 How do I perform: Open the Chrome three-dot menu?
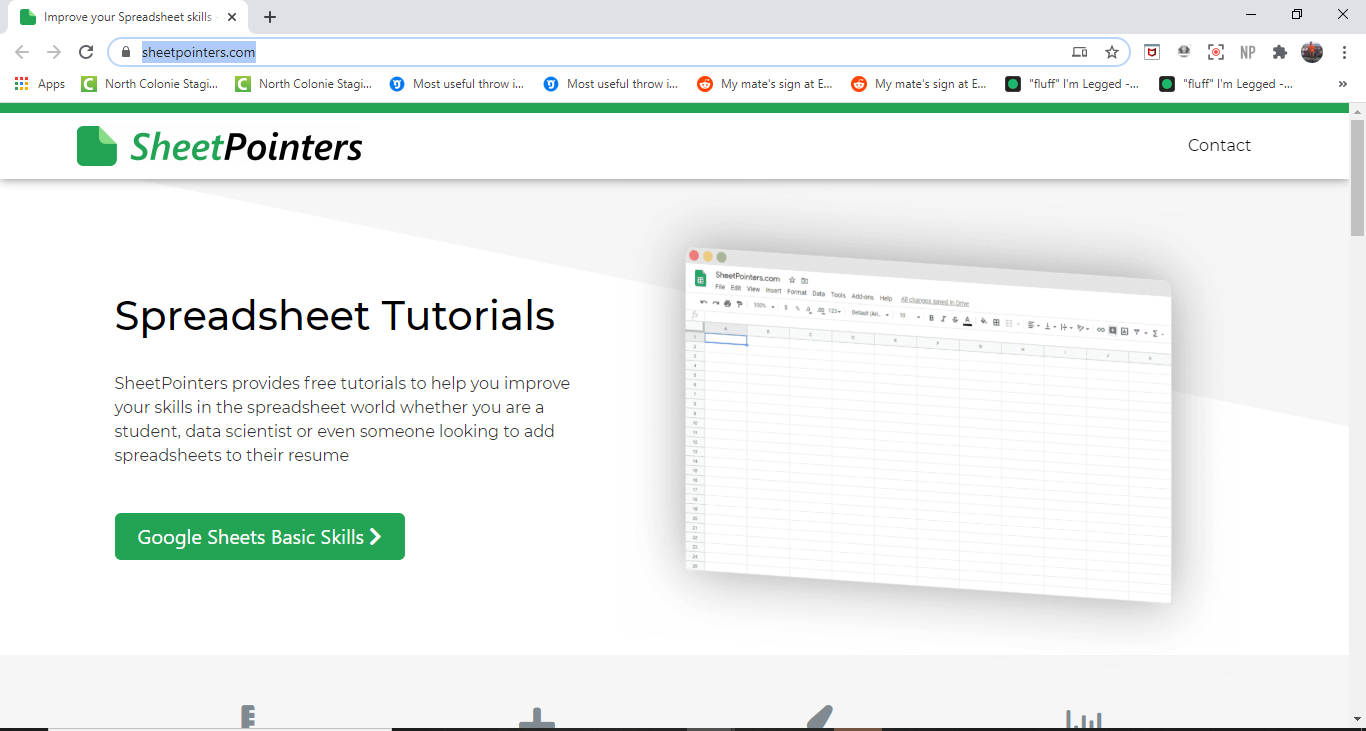(x=1344, y=52)
